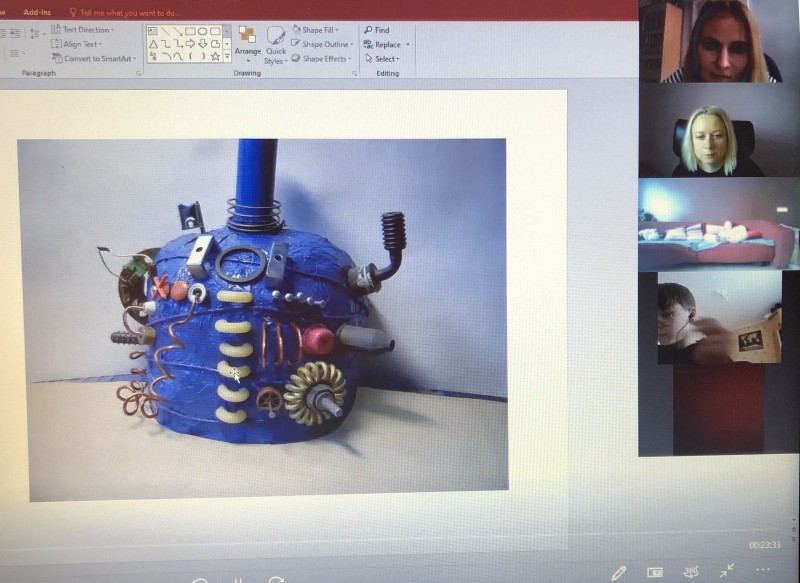Open the Arrange menu icon
Viewport: 800px width, 583px height.
247,43
